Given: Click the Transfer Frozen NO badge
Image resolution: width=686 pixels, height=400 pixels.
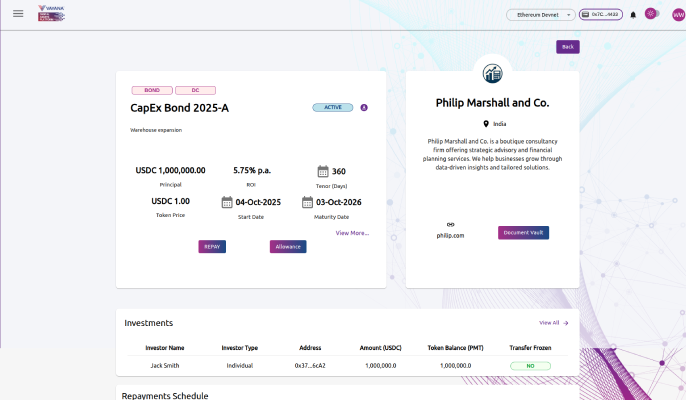Looking at the screenshot, I should click(530, 366).
